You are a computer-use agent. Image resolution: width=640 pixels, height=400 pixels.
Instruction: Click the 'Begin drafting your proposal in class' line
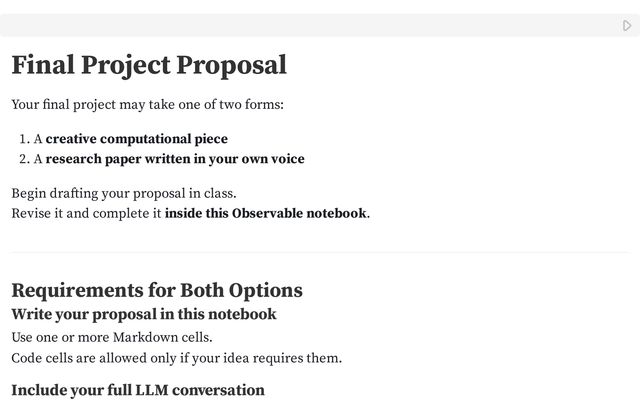[123, 193]
